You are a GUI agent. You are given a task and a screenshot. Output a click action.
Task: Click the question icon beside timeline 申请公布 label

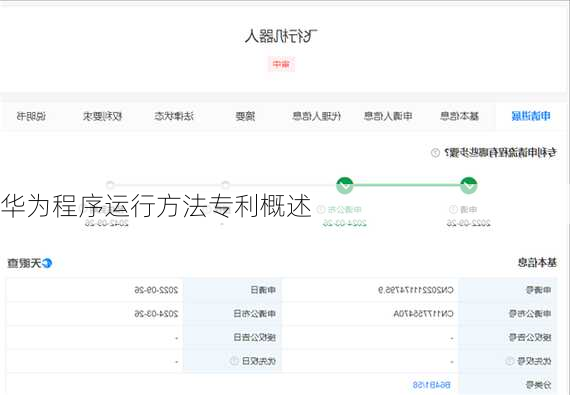click(x=321, y=210)
